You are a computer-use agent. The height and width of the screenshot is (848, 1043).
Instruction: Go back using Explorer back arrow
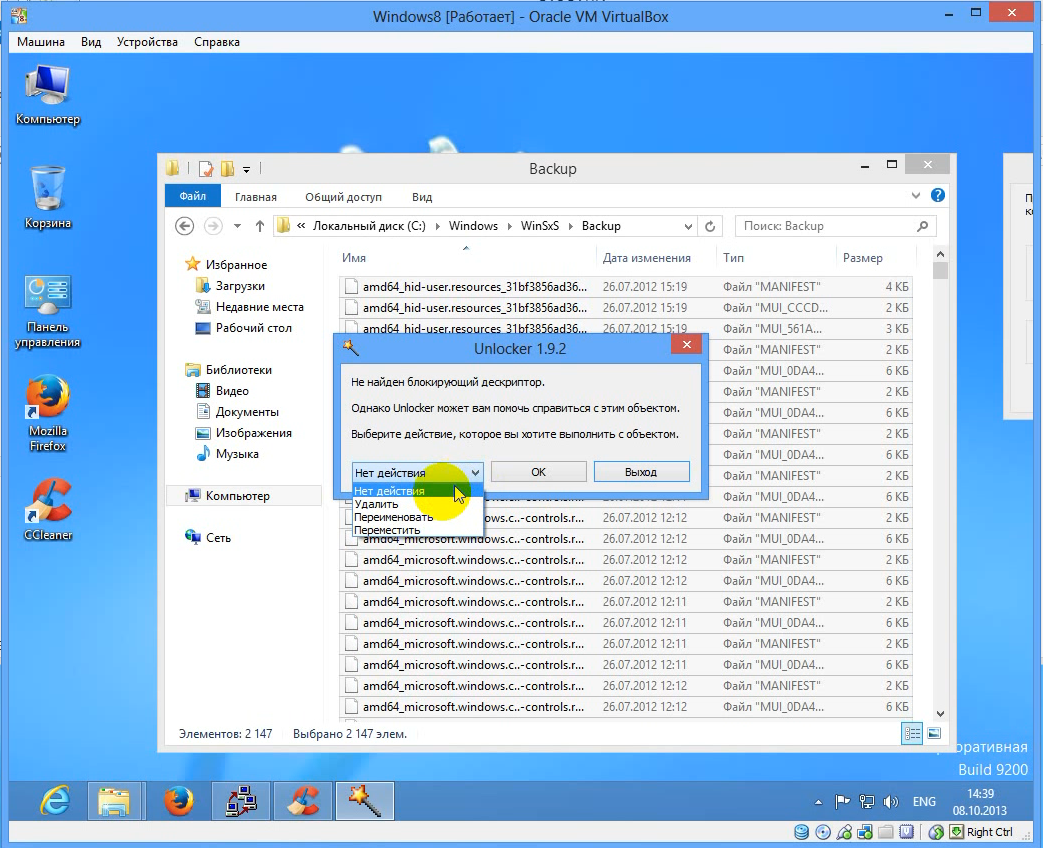coord(184,226)
